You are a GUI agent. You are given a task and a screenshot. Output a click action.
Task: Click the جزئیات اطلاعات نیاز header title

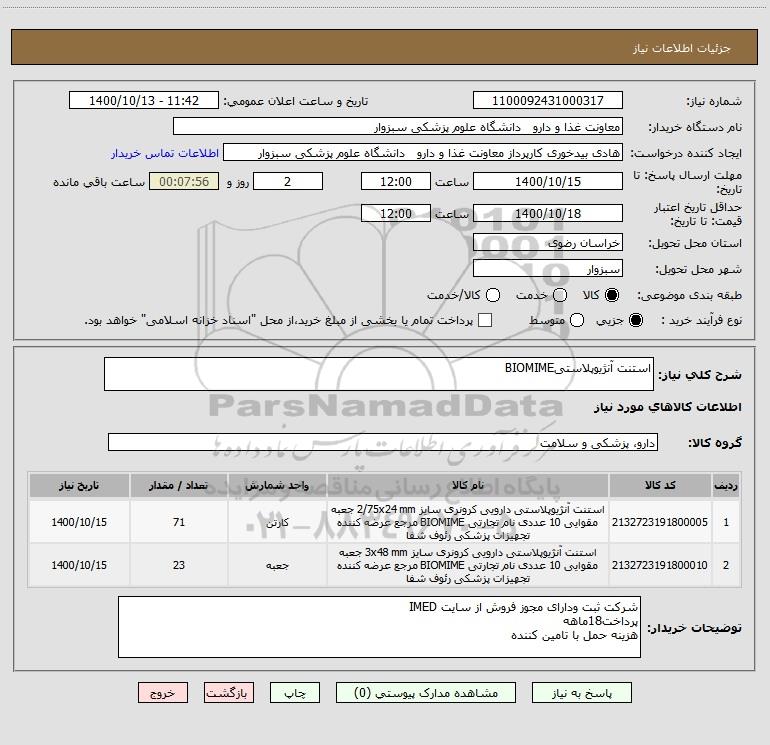(x=682, y=48)
